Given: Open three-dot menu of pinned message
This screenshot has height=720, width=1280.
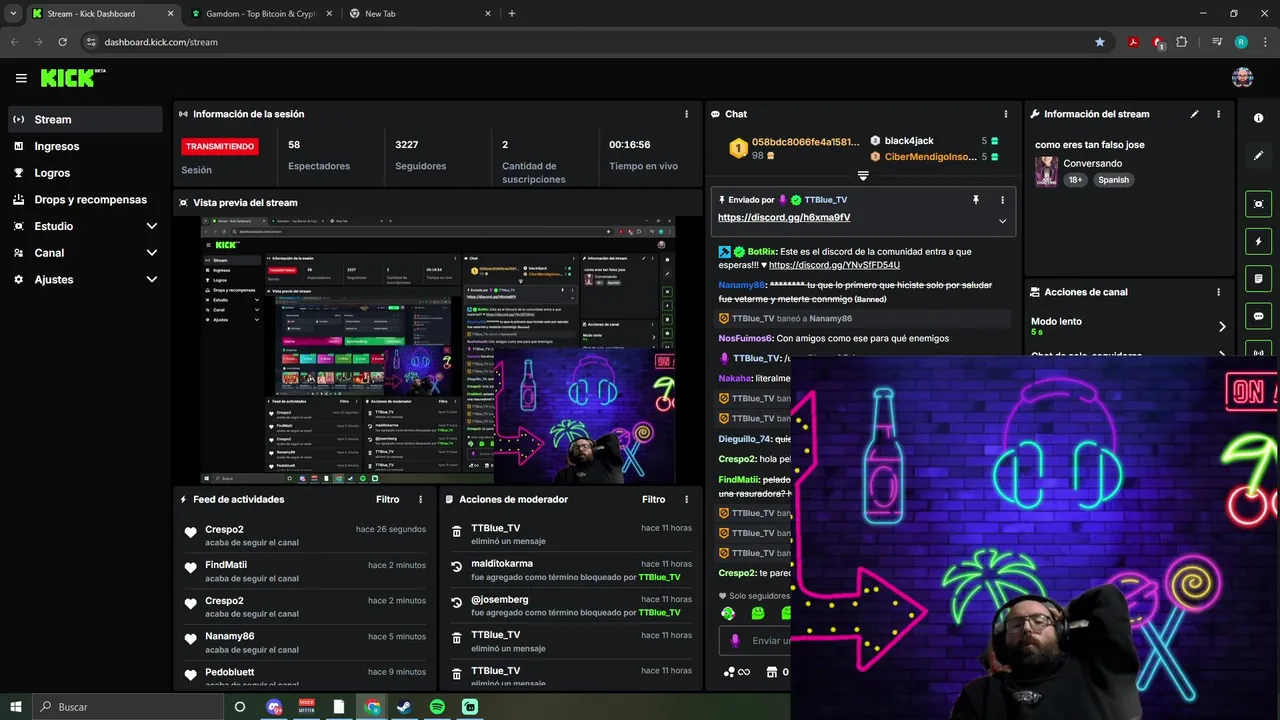Looking at the screenshot, I should coord(1002,200).
